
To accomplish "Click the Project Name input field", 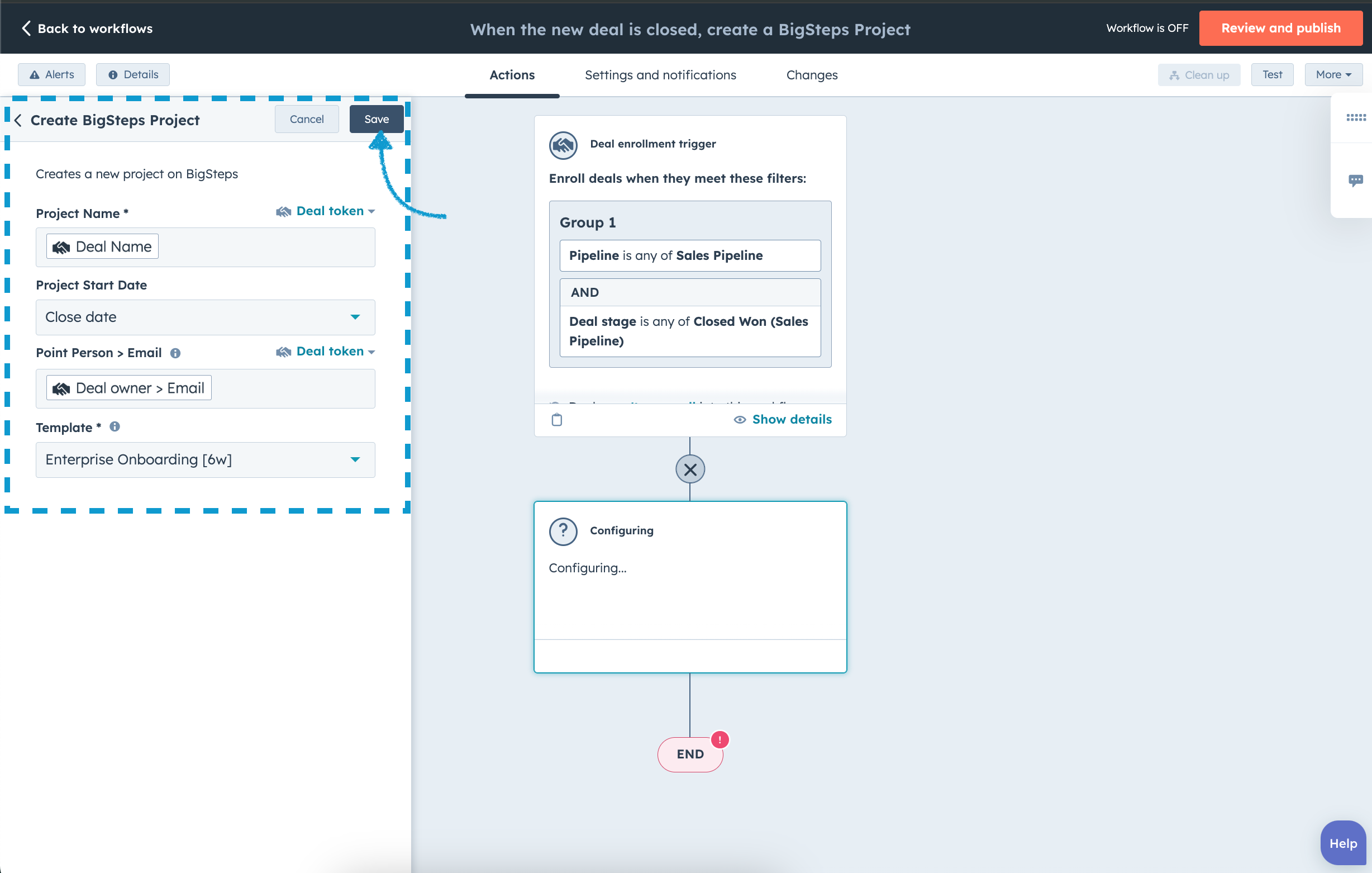I will 204,246.
